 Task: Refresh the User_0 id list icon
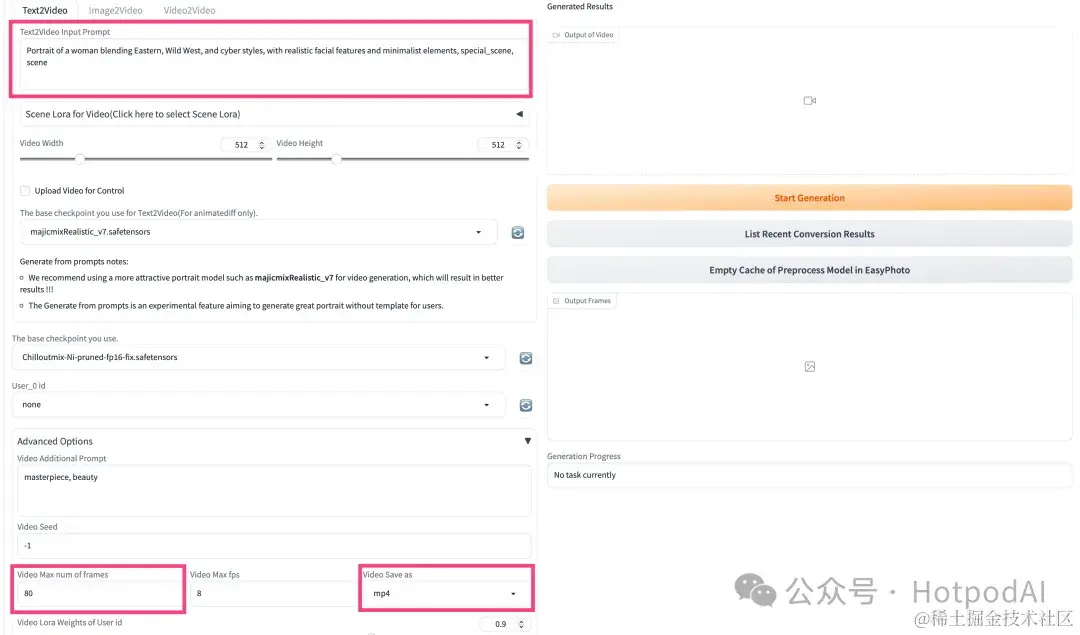[x=526, y=406]
